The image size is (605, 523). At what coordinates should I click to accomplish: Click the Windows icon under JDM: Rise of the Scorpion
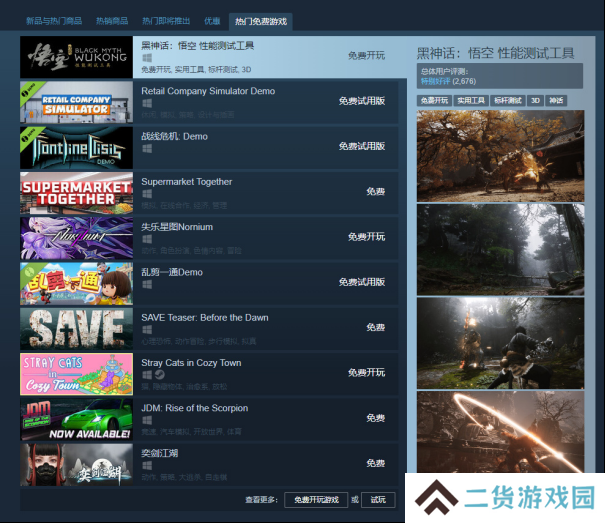(147, 420)
